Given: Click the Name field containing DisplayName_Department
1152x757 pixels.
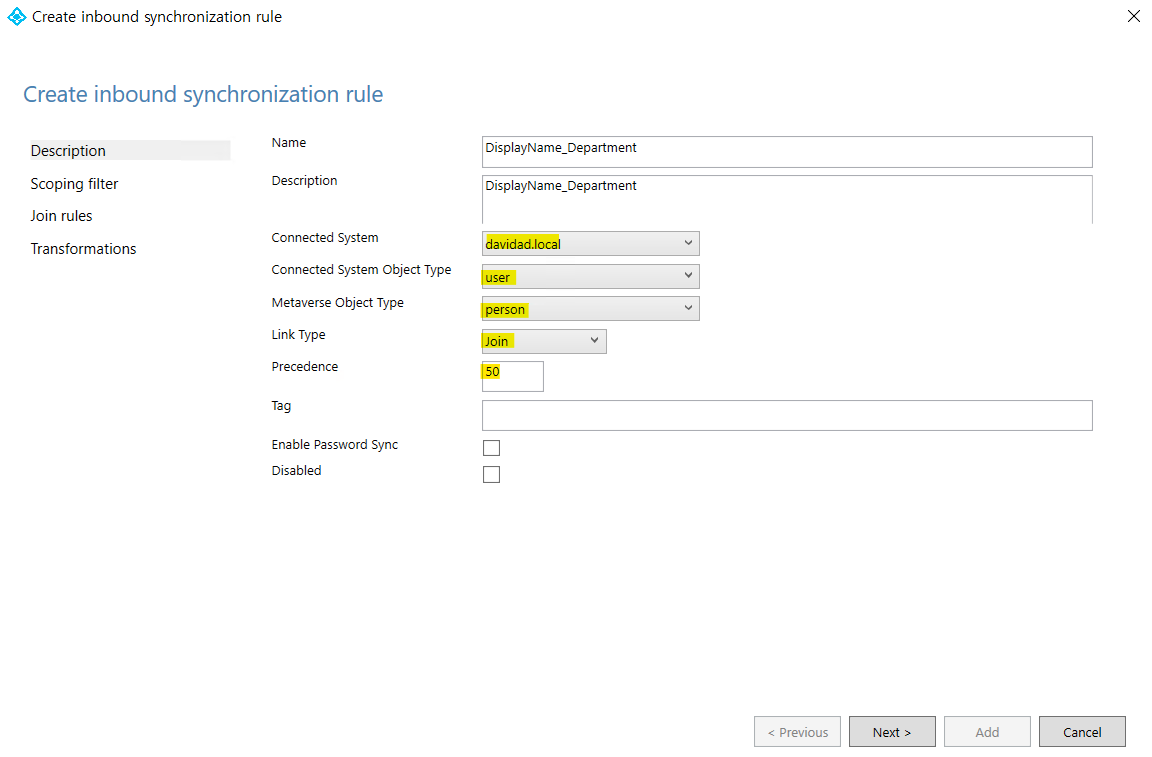Looking at the screenshot, I should pos(787,151).
